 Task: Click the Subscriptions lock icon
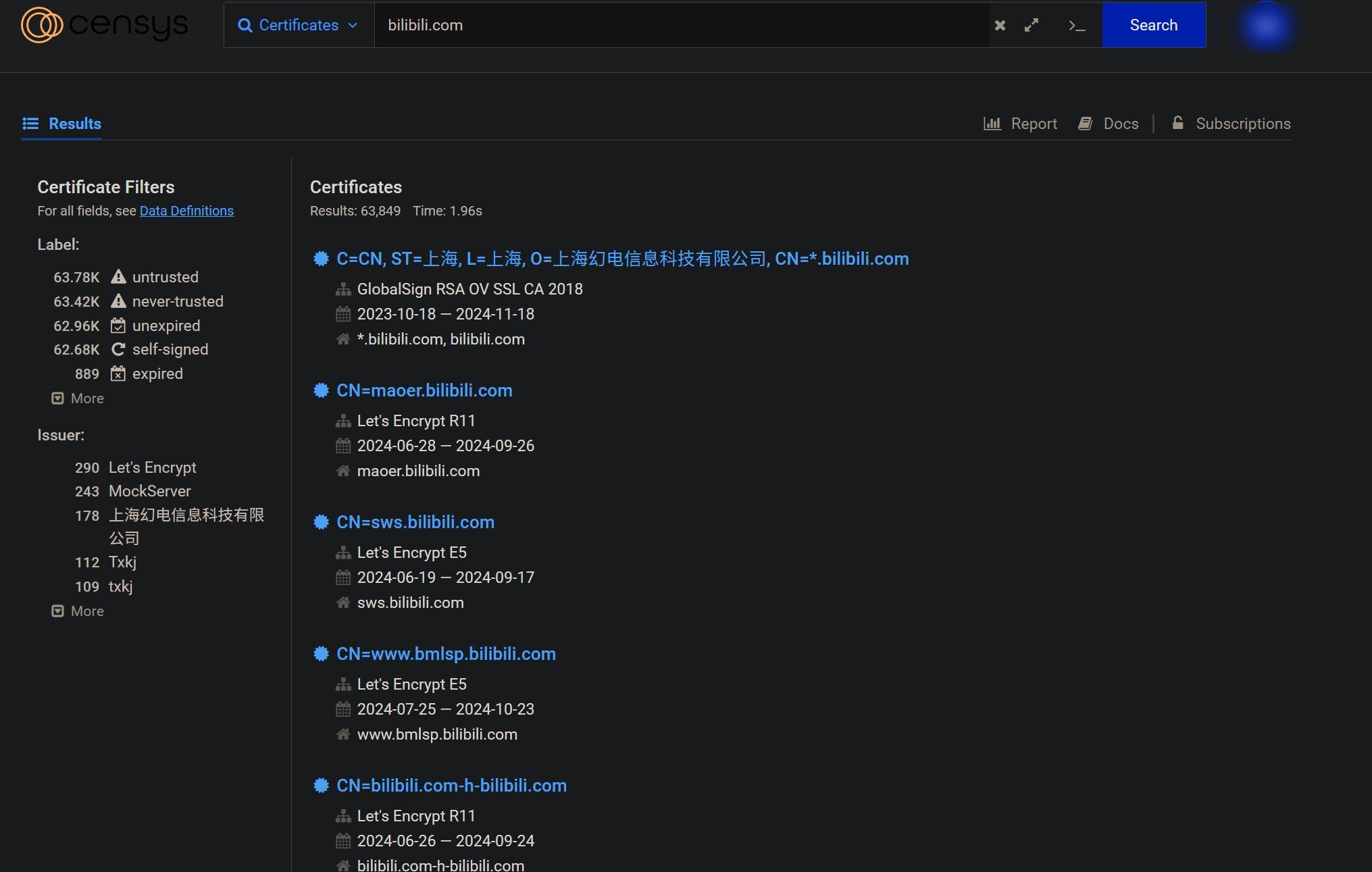pyautogui.click(x=1177, y=123)
